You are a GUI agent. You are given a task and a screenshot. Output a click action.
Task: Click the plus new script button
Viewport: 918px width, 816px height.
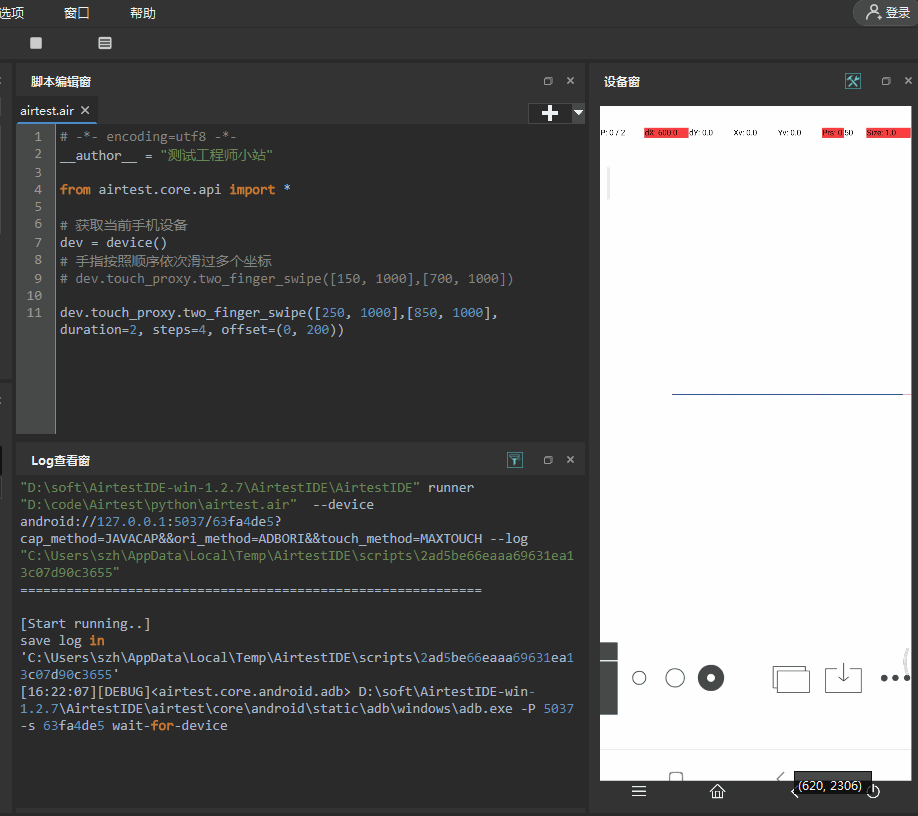pos(549,113)
